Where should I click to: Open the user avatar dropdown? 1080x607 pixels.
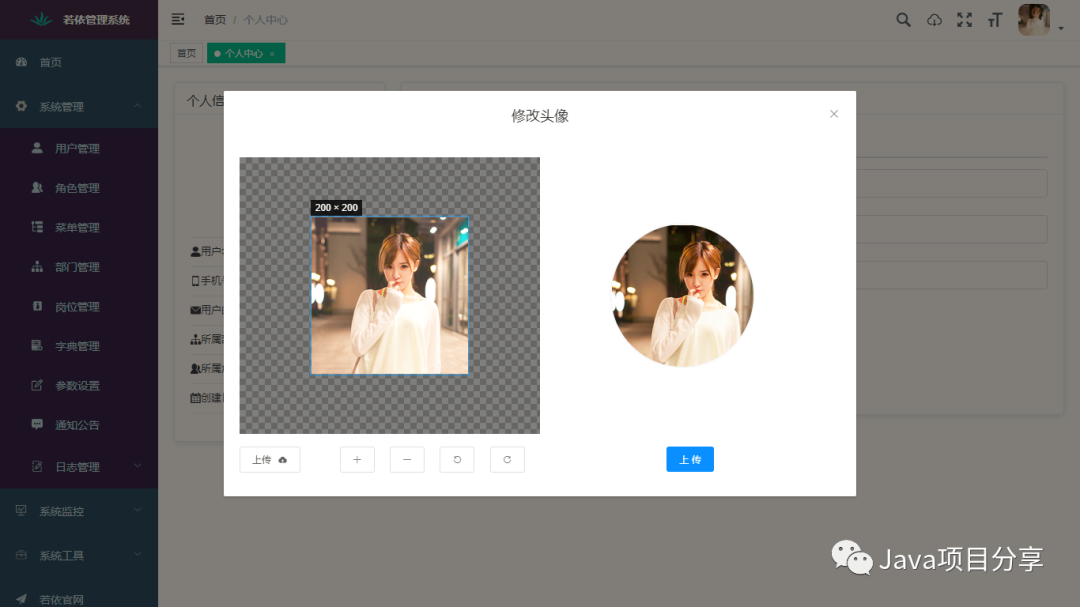[x=1038, y=20]
